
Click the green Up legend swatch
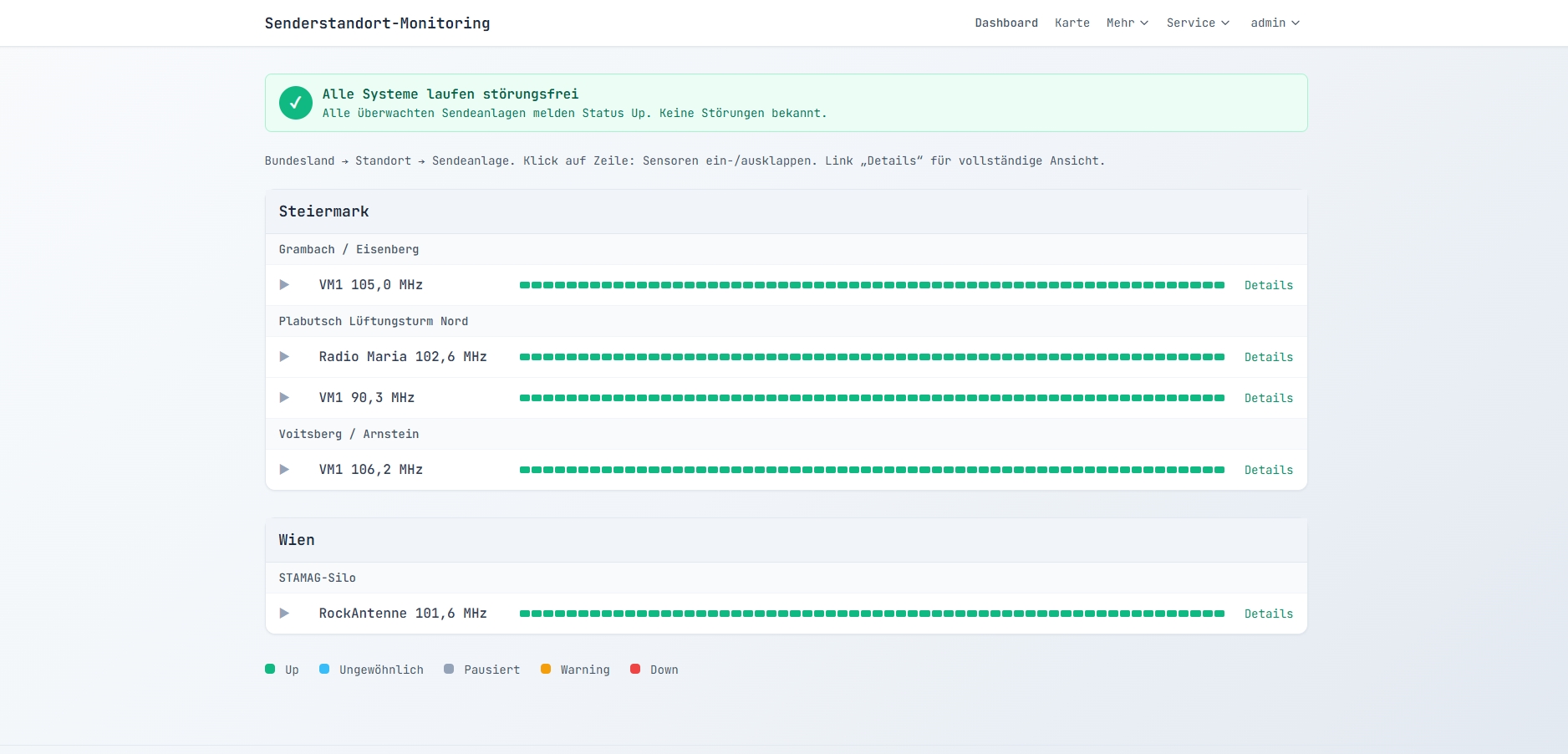tap(270, 669)
